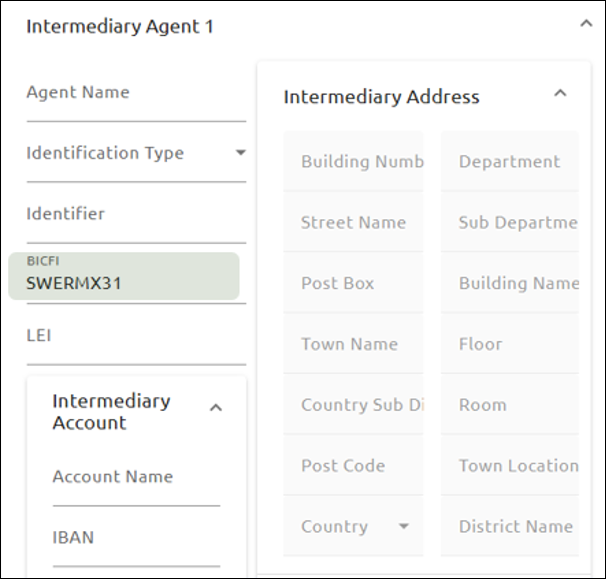
Task: Click the Intermediary Address heading text
Action: [381, 97]
